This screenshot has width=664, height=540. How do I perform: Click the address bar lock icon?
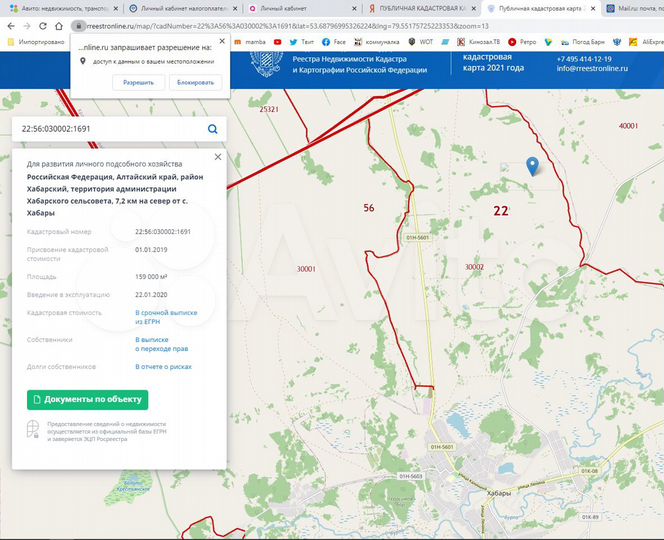tap(75, 24)
